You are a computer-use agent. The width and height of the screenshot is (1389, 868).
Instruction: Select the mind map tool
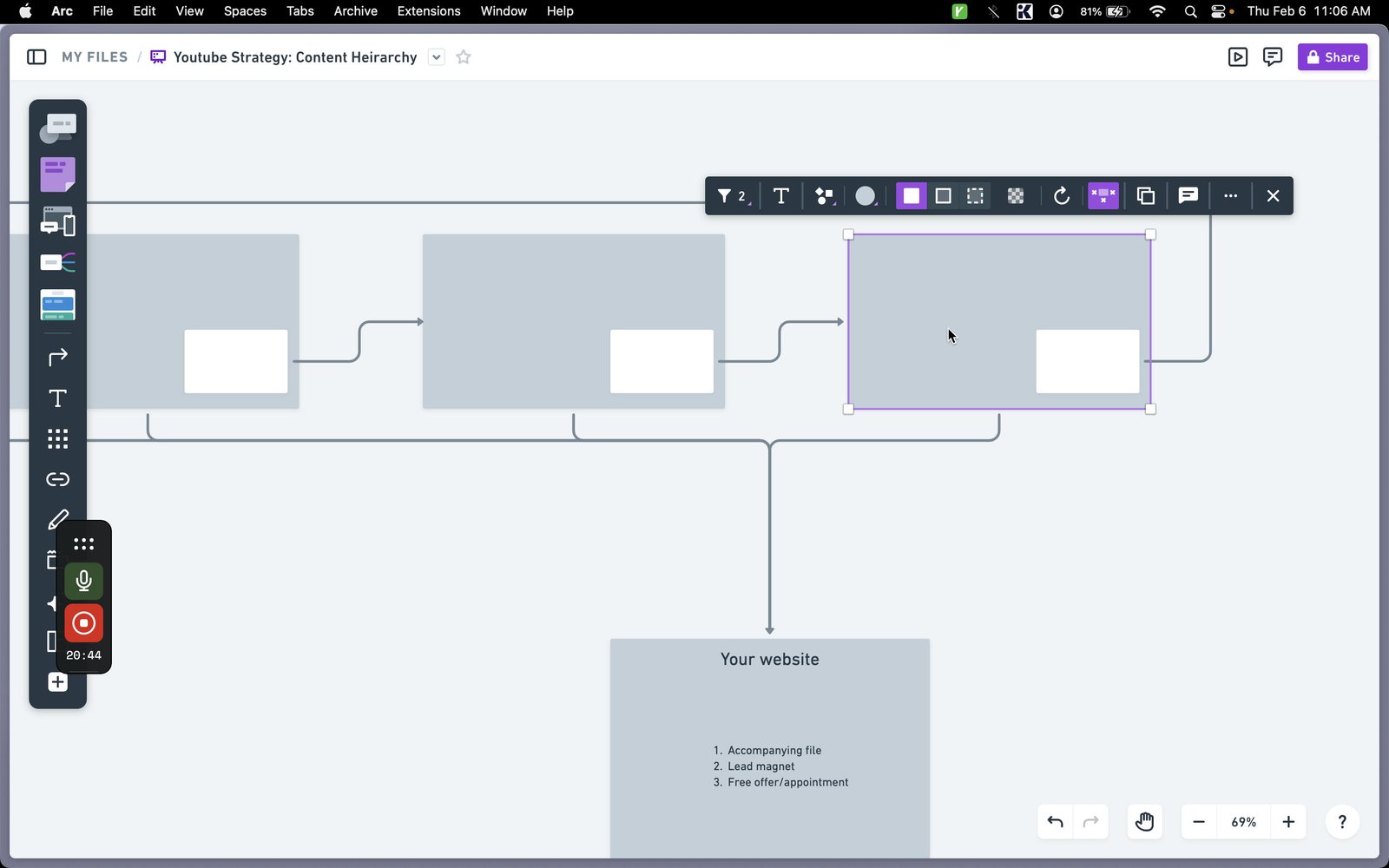click(x=57, y=262)
